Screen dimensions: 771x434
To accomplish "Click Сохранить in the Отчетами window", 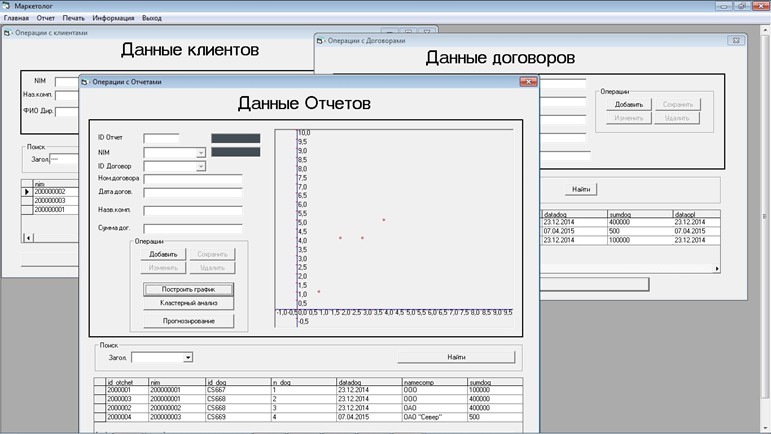I will 212,254.
